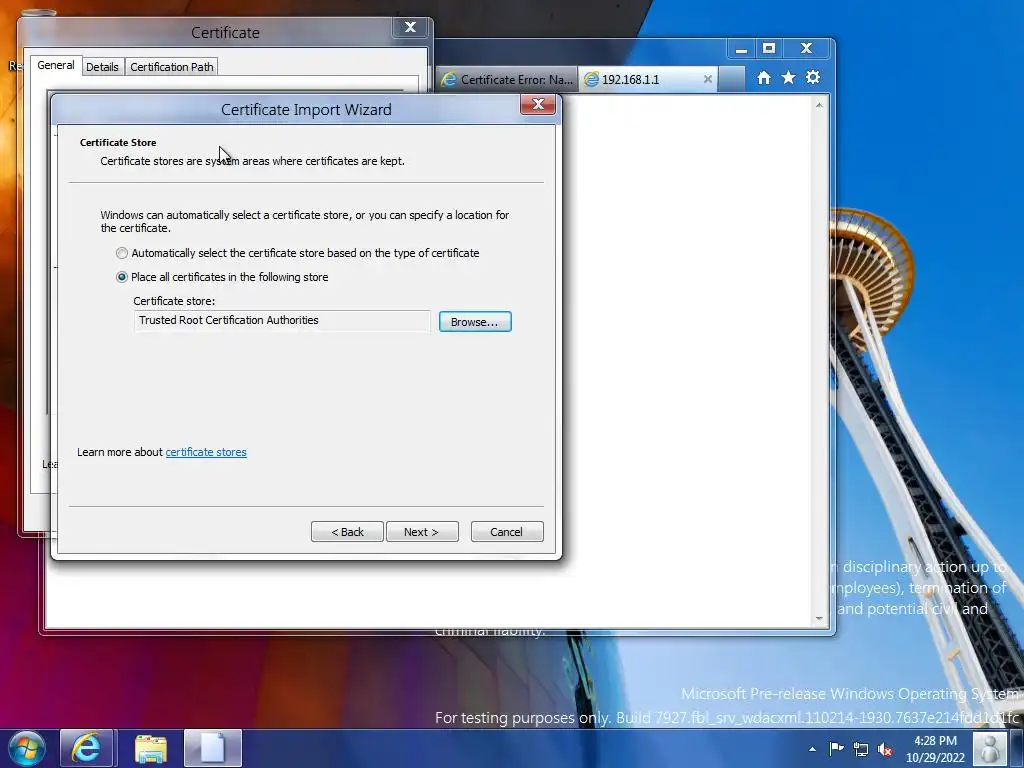Image resolution: width=1024 pixels, height=768 pixels.
Task: Click Browse... to choose certificate store
Action: point(475,322)
